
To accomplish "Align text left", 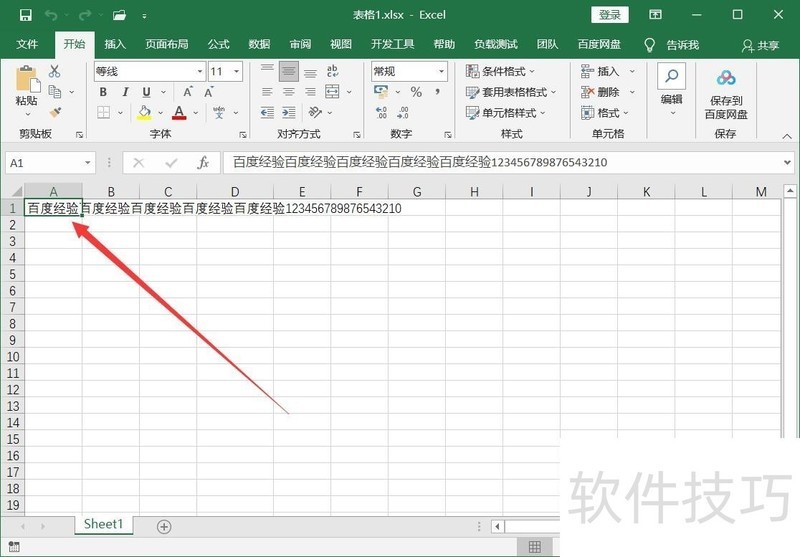I will click(267, 92).
